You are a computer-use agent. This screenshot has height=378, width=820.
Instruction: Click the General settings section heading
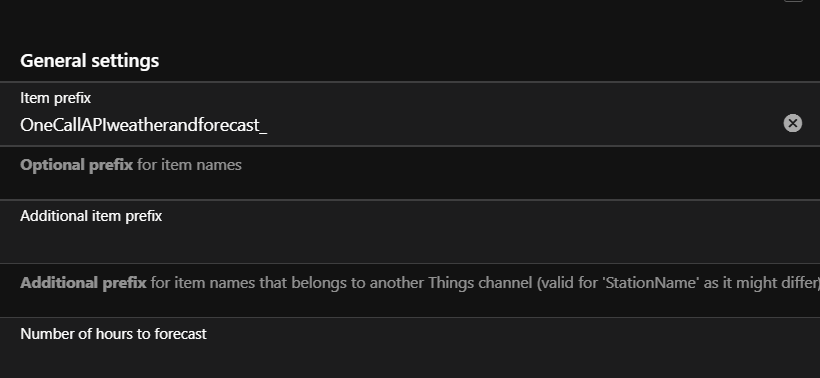[x=89, y=61]
